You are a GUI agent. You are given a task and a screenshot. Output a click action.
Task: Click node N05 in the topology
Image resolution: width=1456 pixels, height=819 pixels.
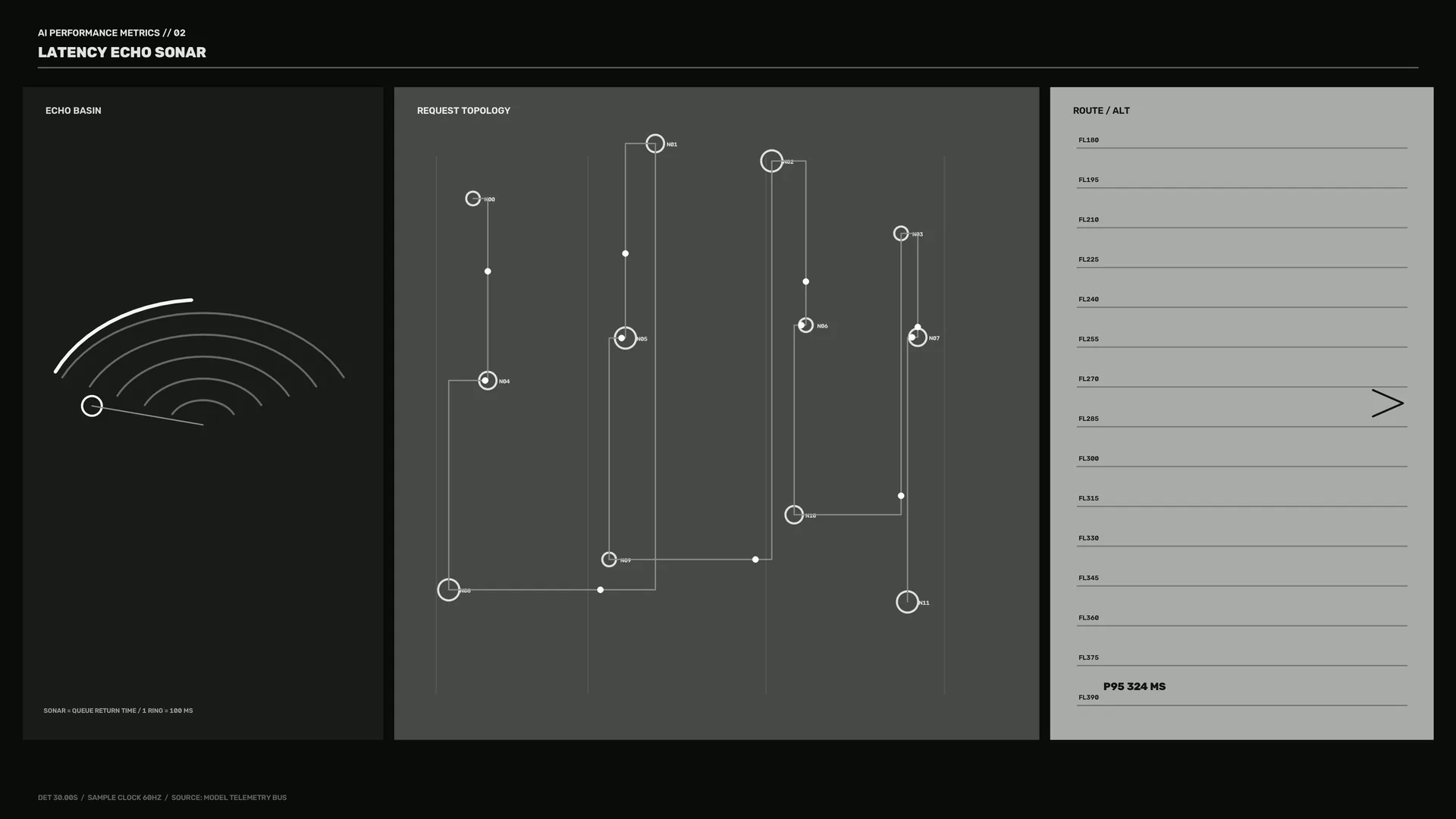[625, 338]
